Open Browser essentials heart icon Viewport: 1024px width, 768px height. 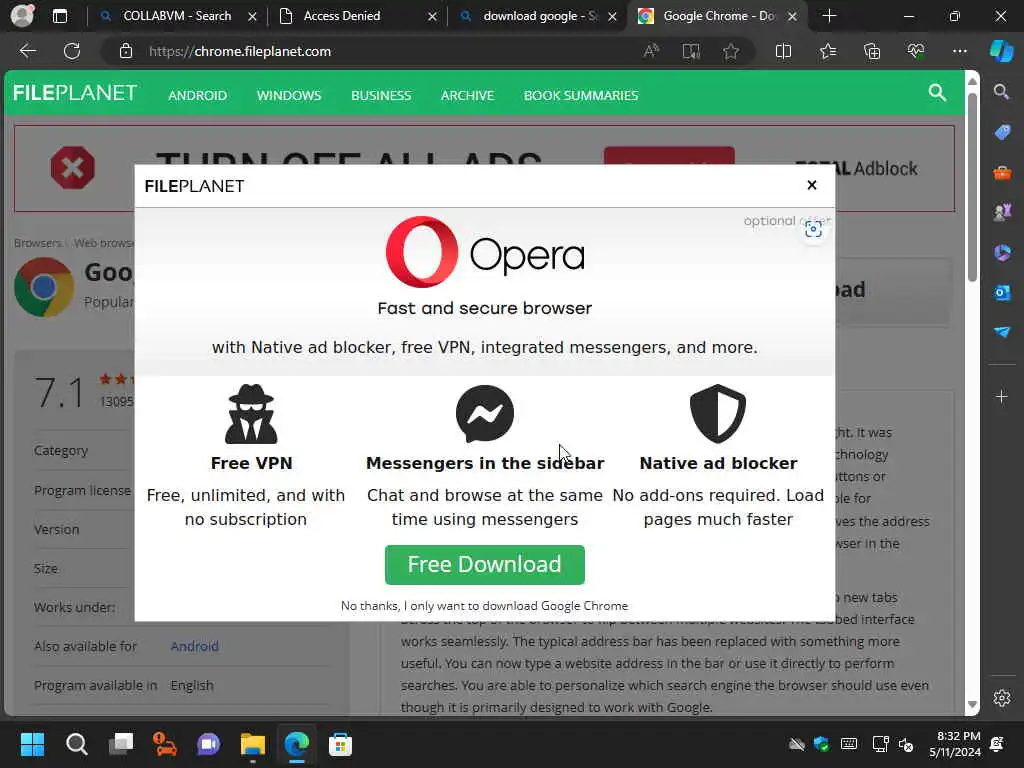click(916, 51)
